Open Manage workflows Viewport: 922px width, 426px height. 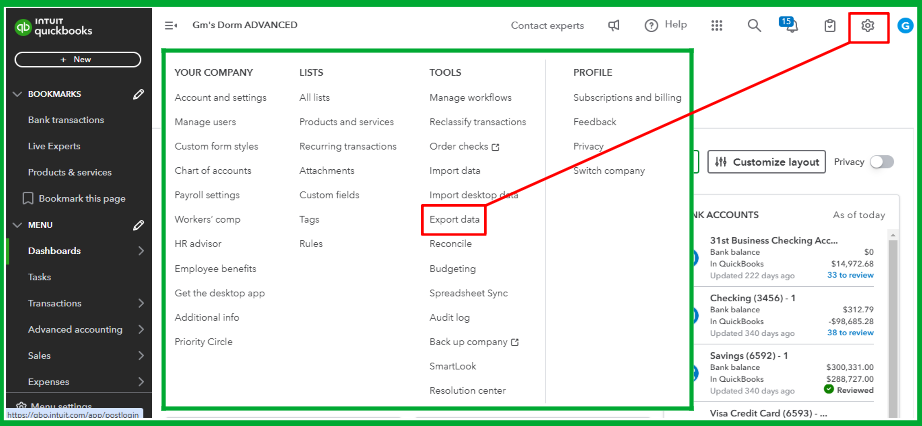[x=470, y=98]
